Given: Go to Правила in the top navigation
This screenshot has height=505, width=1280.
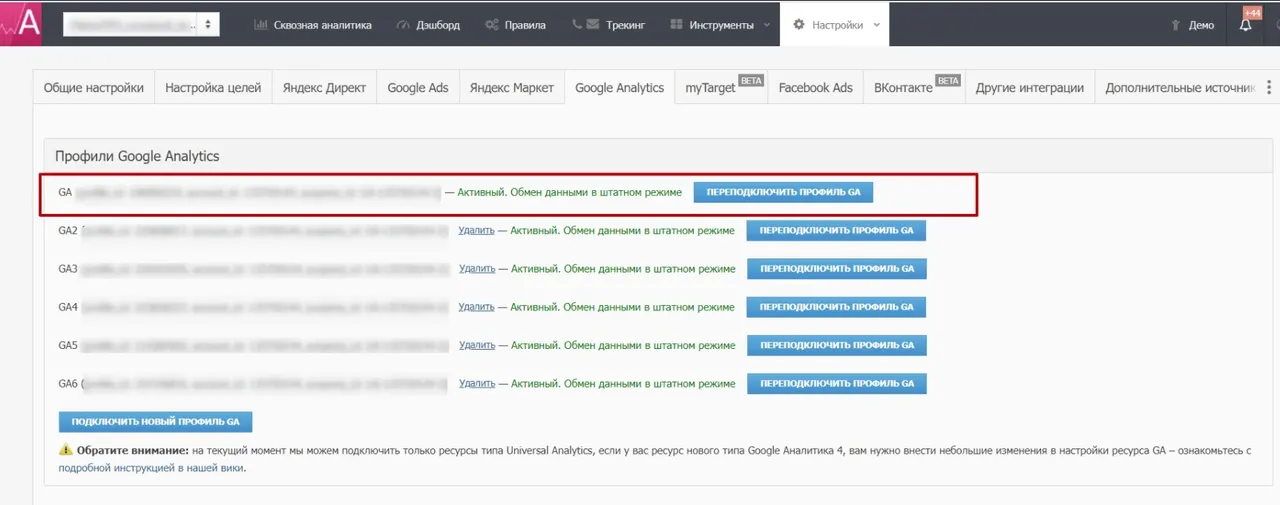Looking at the screenshot, I should [516, 25].
